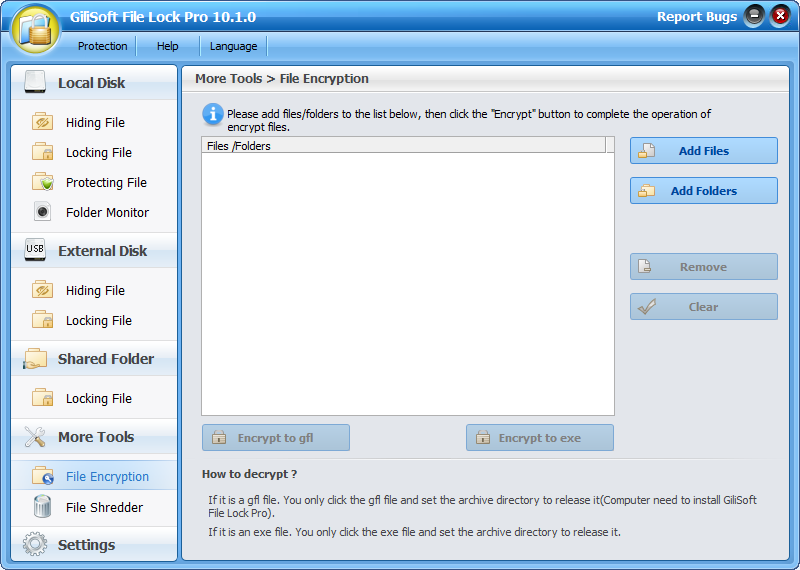The image size is (800, 570).
Task: Click the Folder Monitor camera icon
Action: tap(42, 211)
